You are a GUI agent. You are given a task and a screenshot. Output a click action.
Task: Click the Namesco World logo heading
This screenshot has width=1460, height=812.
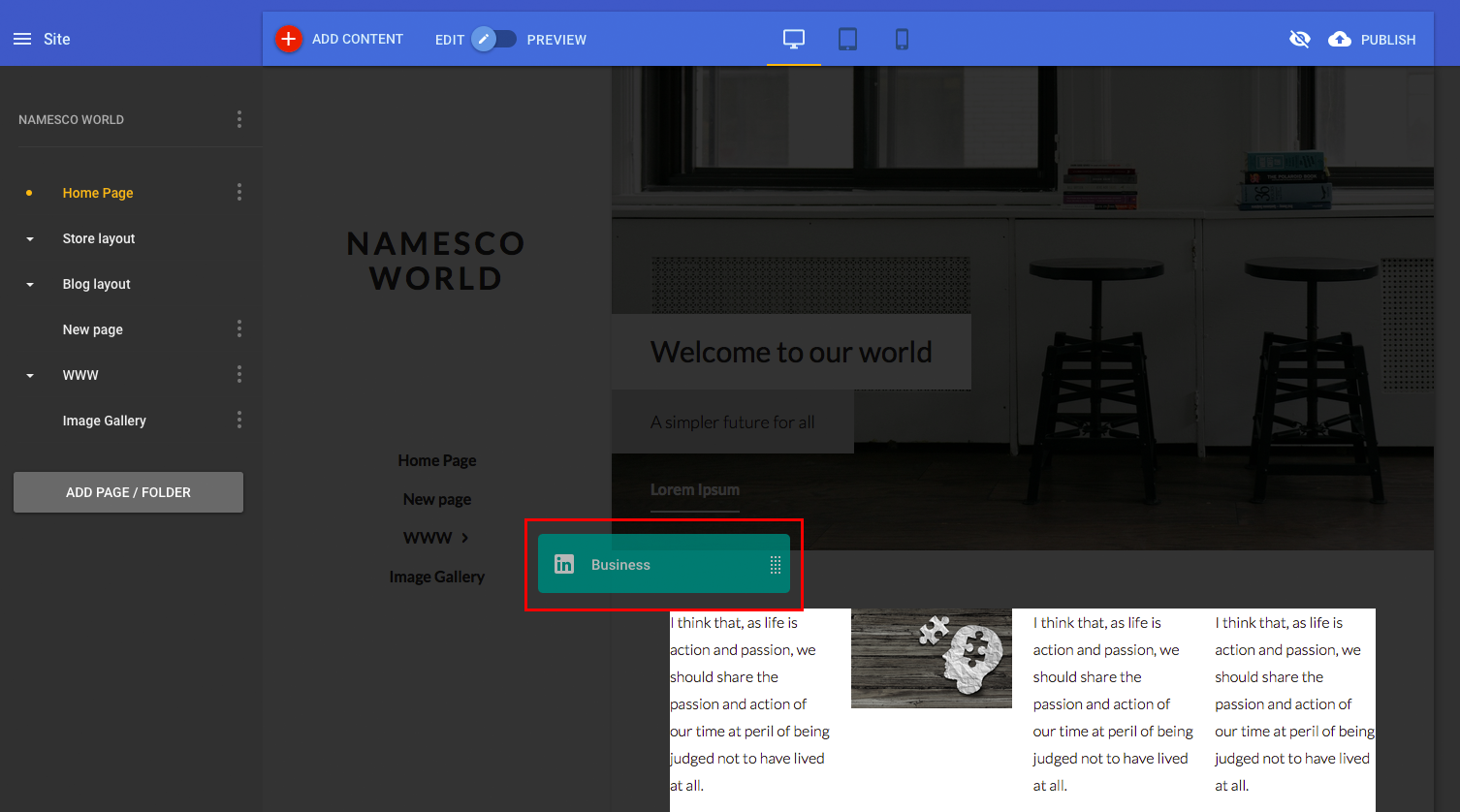tap(436, 261)
